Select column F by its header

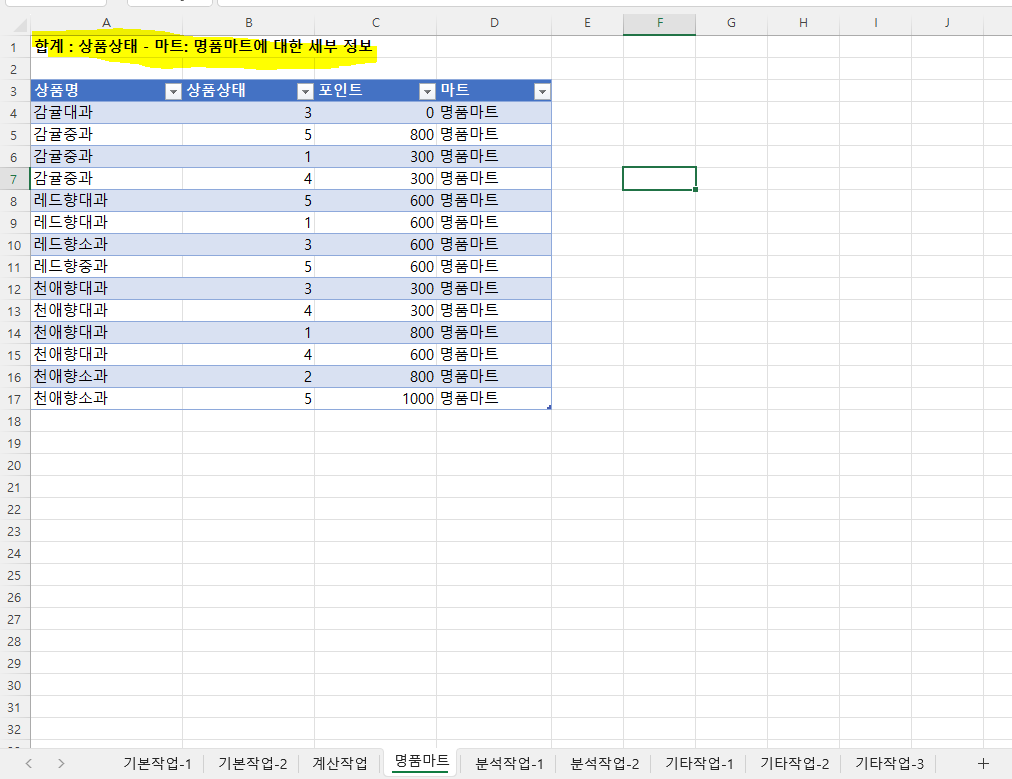coord(659,23)
